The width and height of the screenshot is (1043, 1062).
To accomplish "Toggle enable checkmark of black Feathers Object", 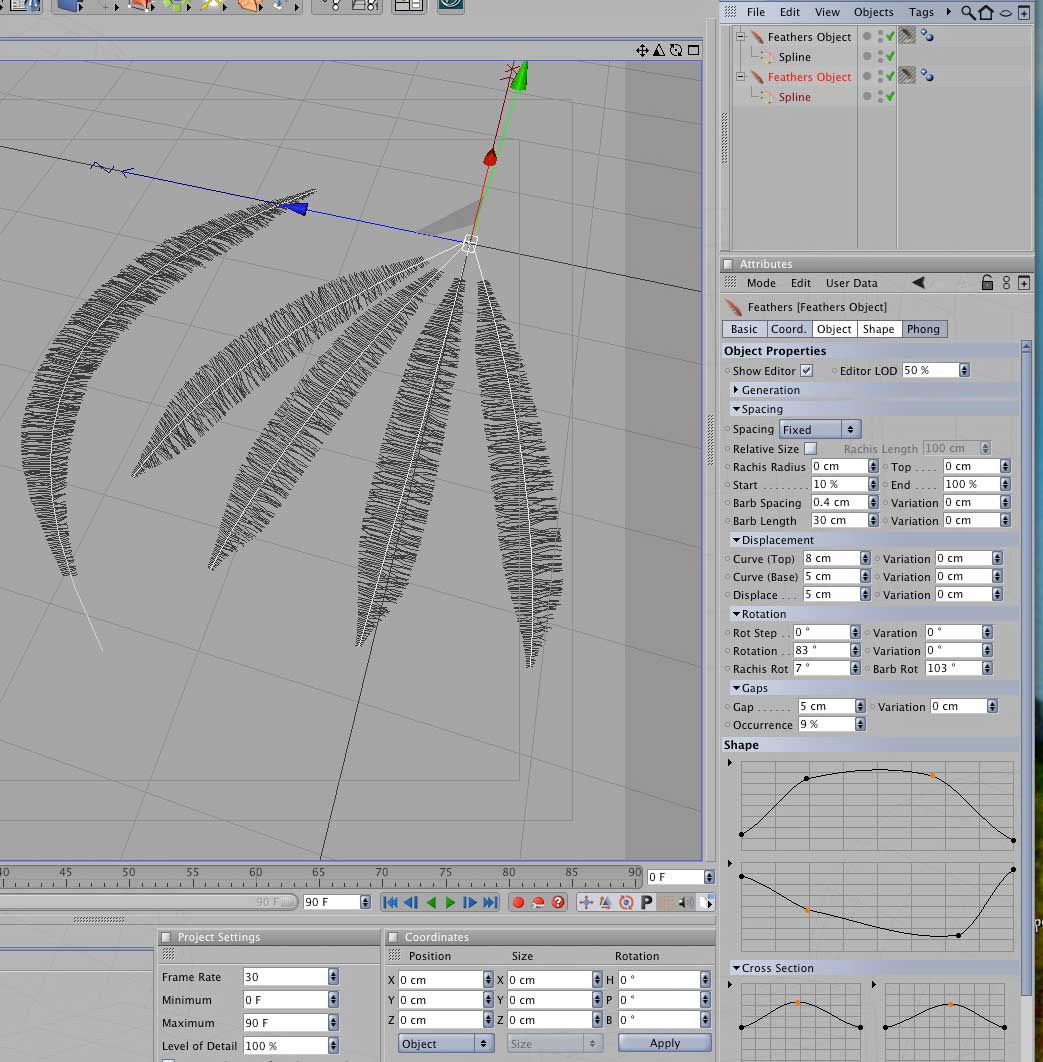I will click(889, 37).
